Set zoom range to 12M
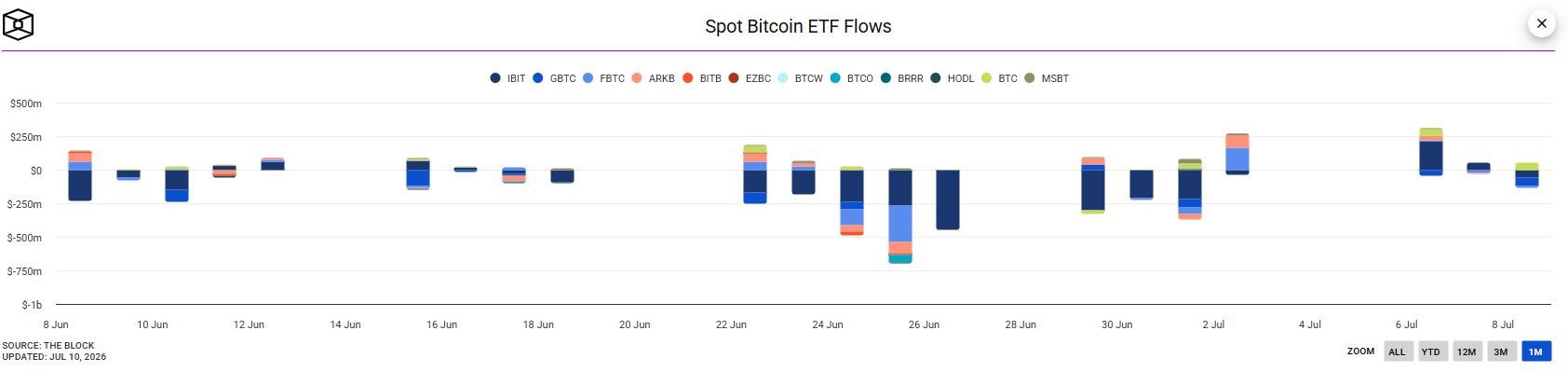Screen dimensions: 1568x372 coord(1467,351)
